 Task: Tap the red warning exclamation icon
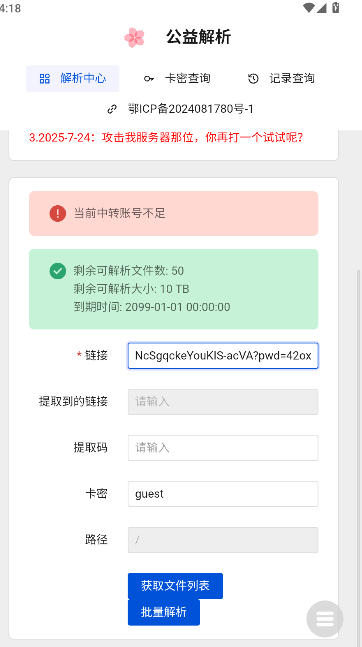tap(57, 213)
